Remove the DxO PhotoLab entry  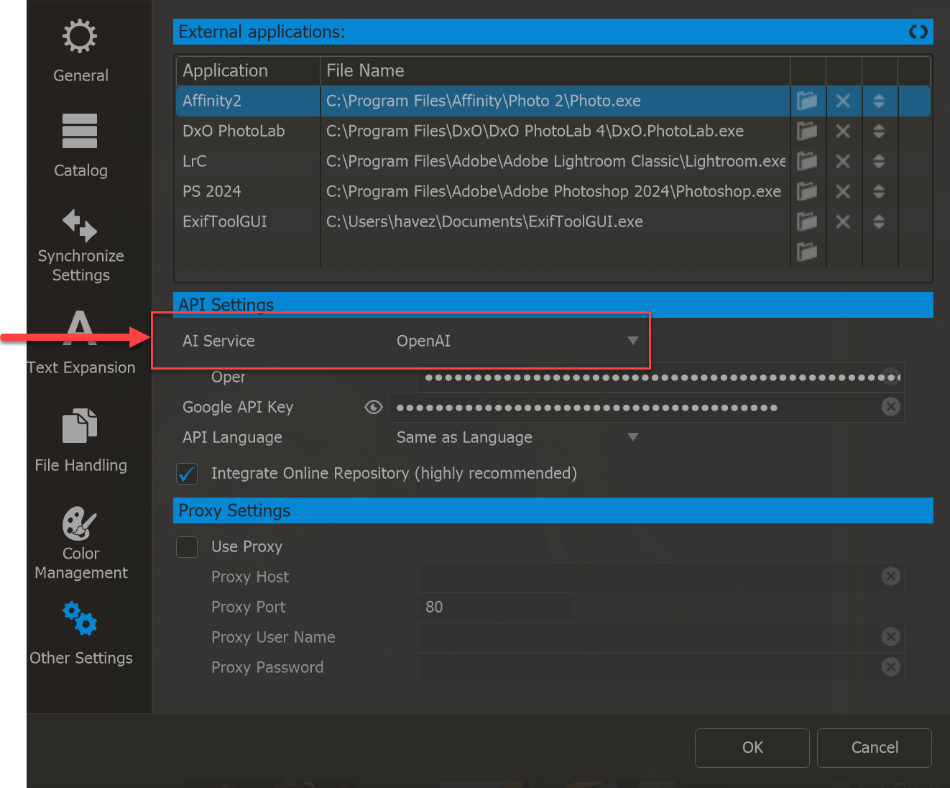[843, 131]
